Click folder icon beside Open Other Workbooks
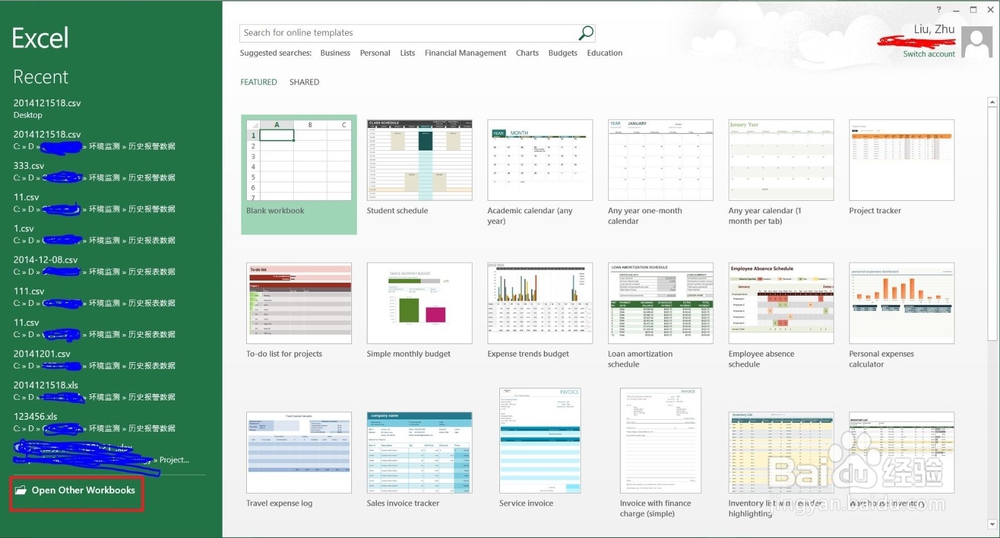 click(x=21, y=490)
